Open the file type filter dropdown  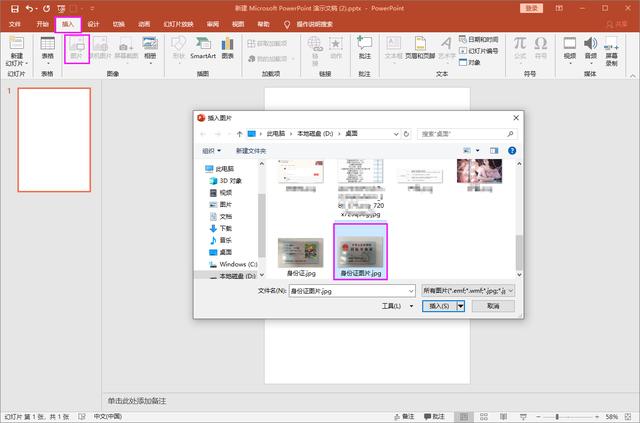(468, 289)
